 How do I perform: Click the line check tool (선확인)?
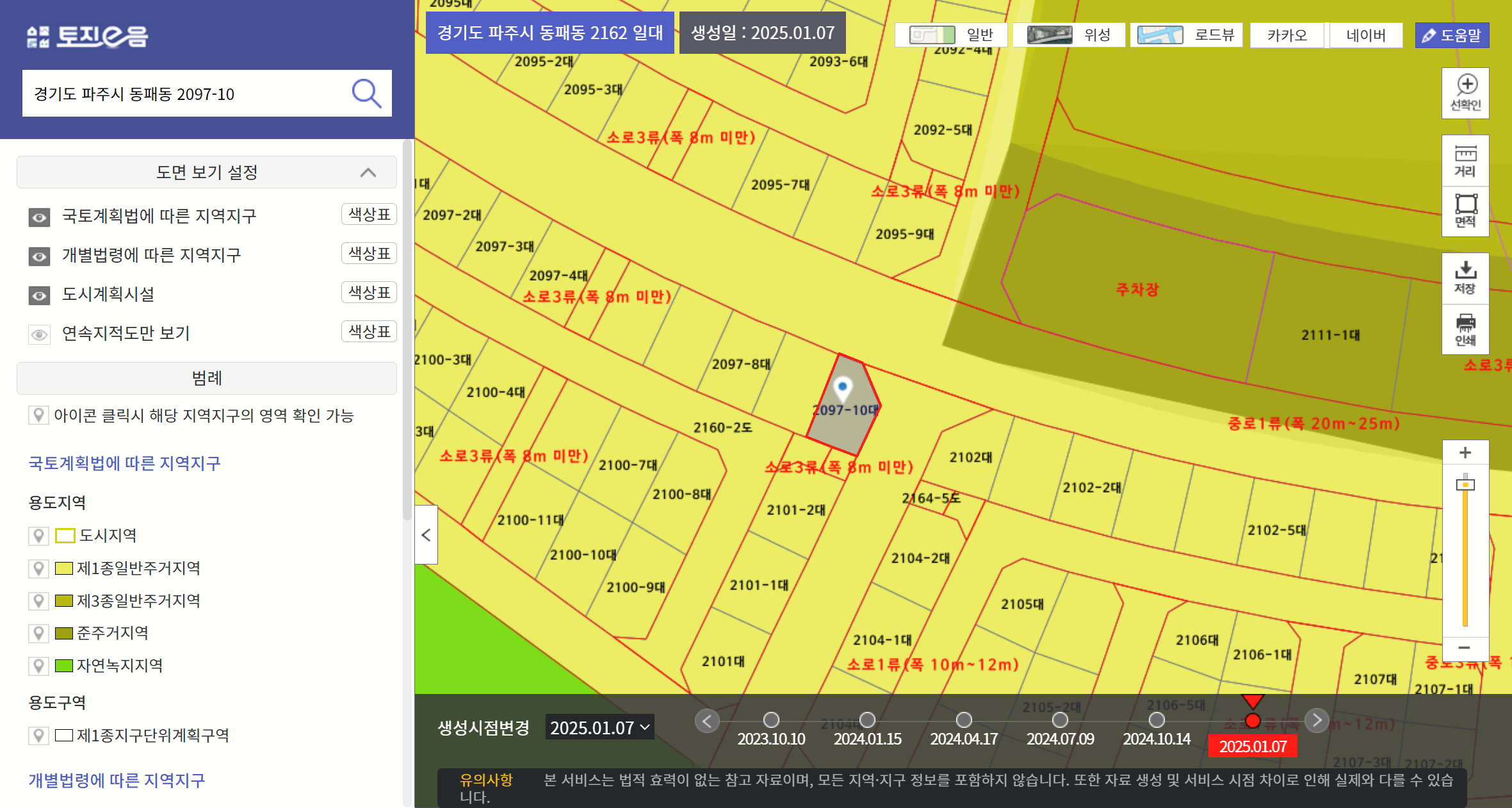[1465, 93]
